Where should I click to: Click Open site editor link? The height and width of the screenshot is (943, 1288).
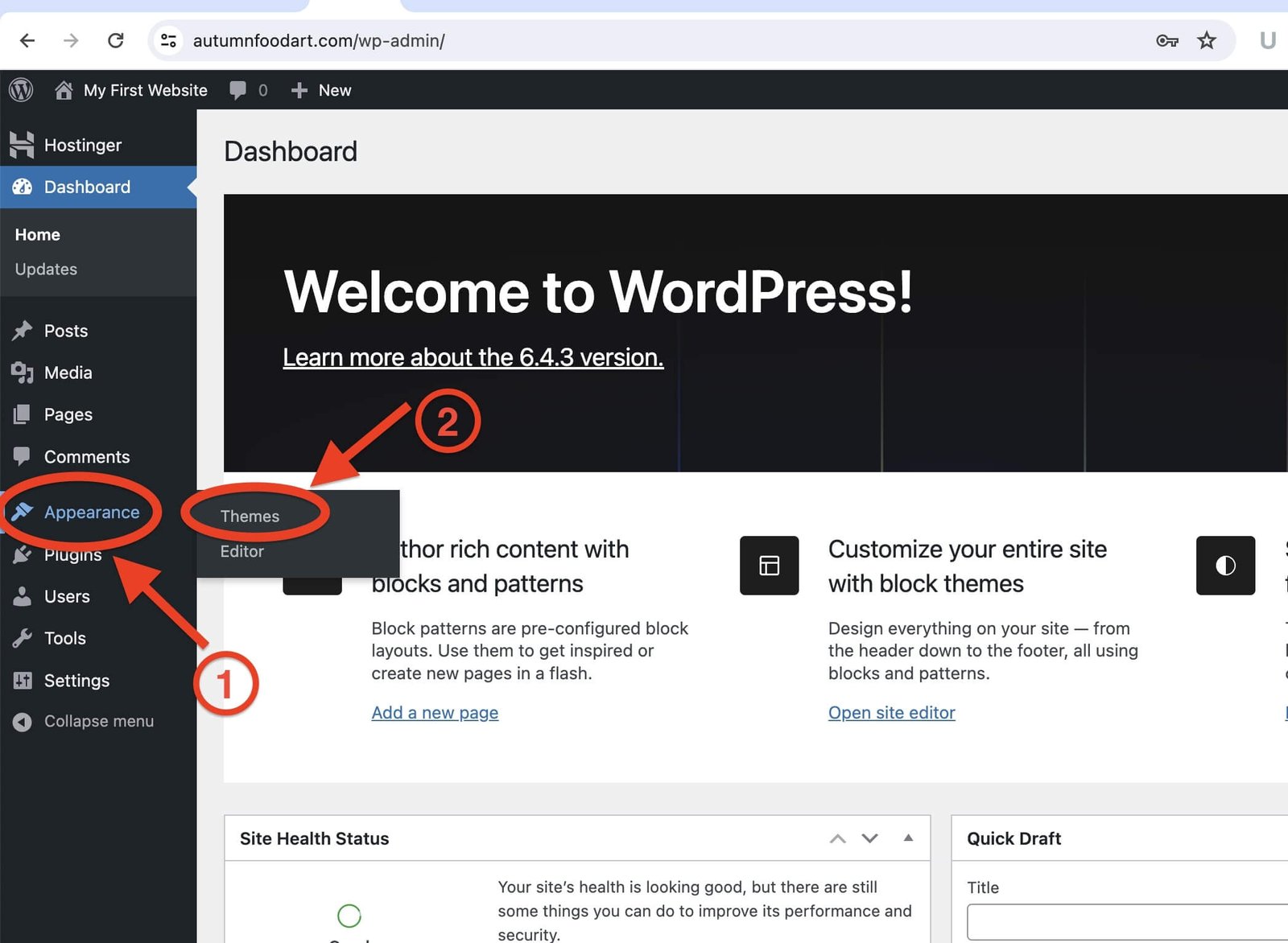coord(892,713)
